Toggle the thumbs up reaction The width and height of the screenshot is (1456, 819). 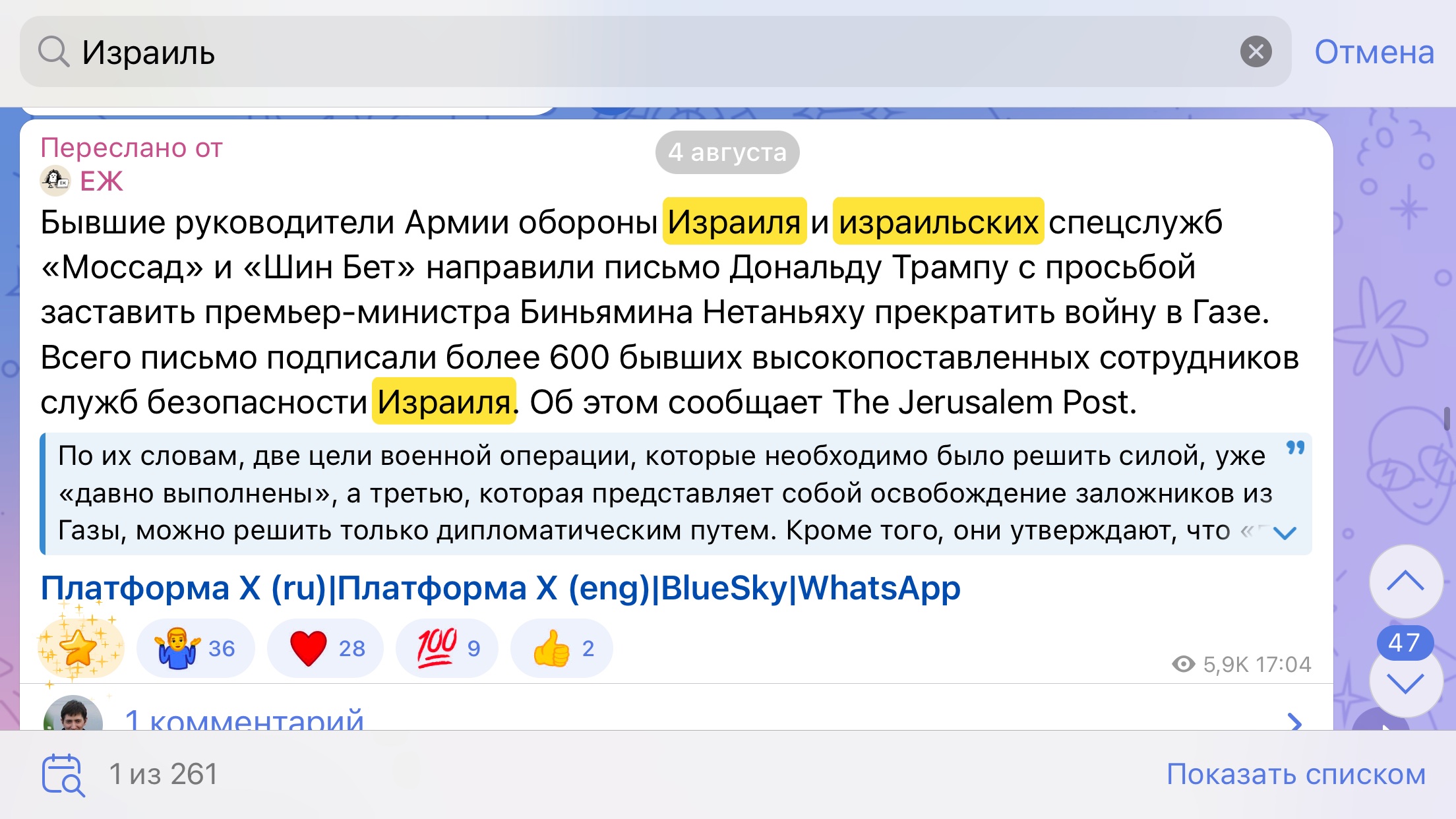tap(562, 648)
